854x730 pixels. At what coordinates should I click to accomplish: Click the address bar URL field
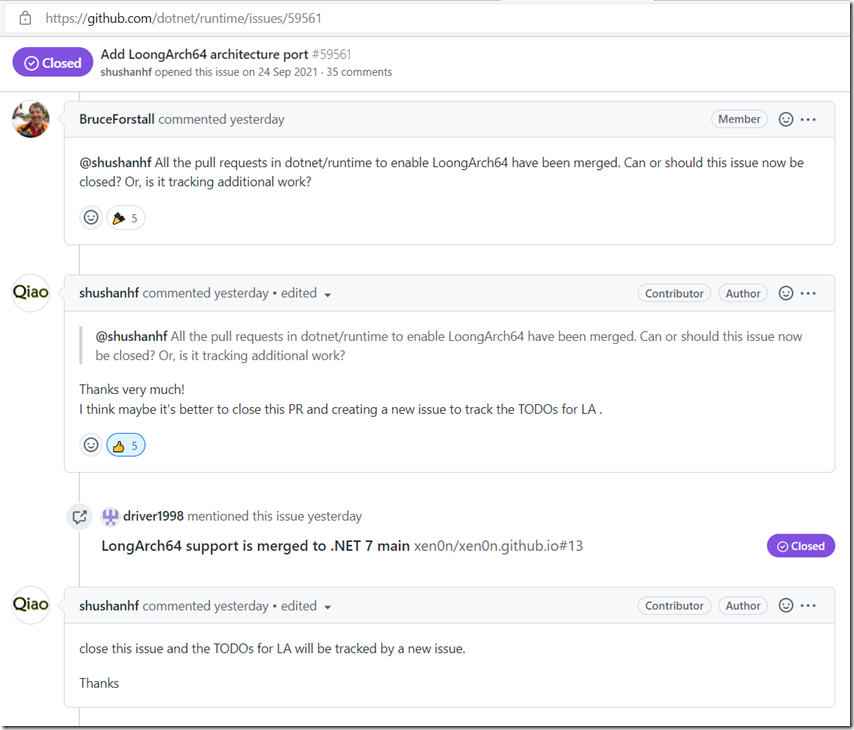400,18
